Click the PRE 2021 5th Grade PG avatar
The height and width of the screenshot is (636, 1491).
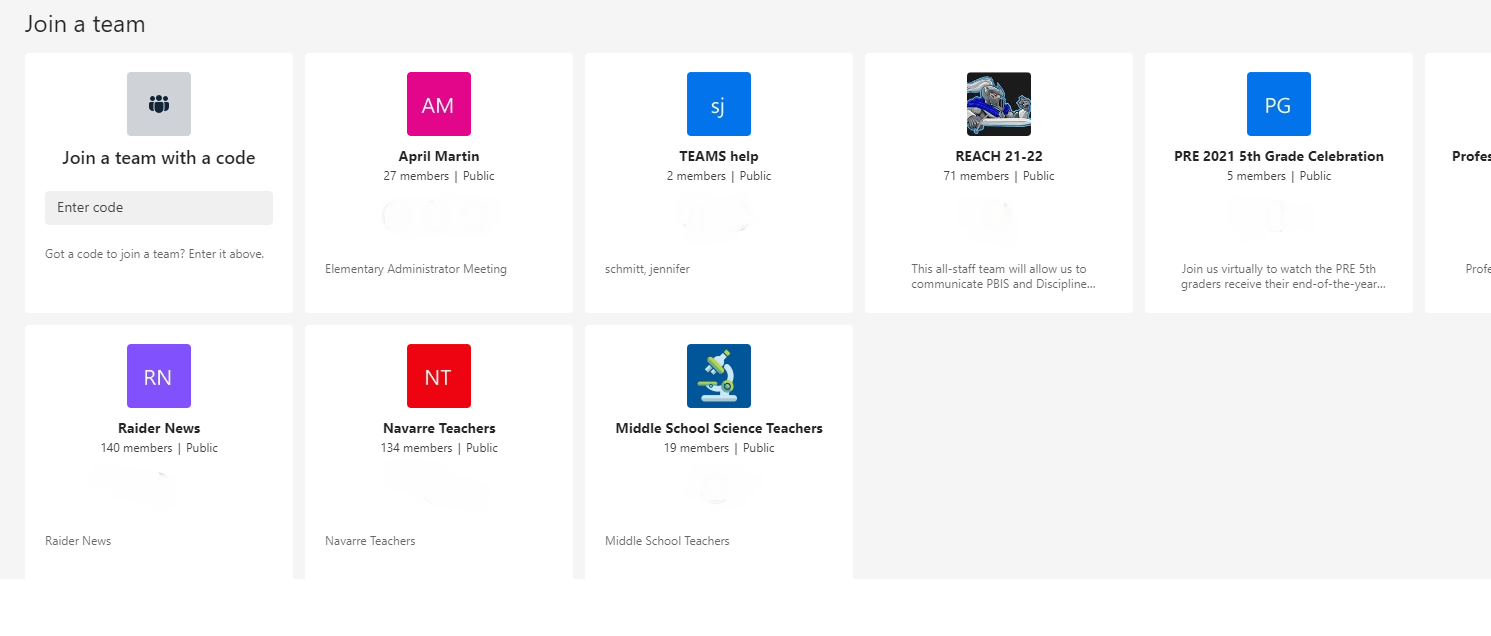click(1279, 104)
